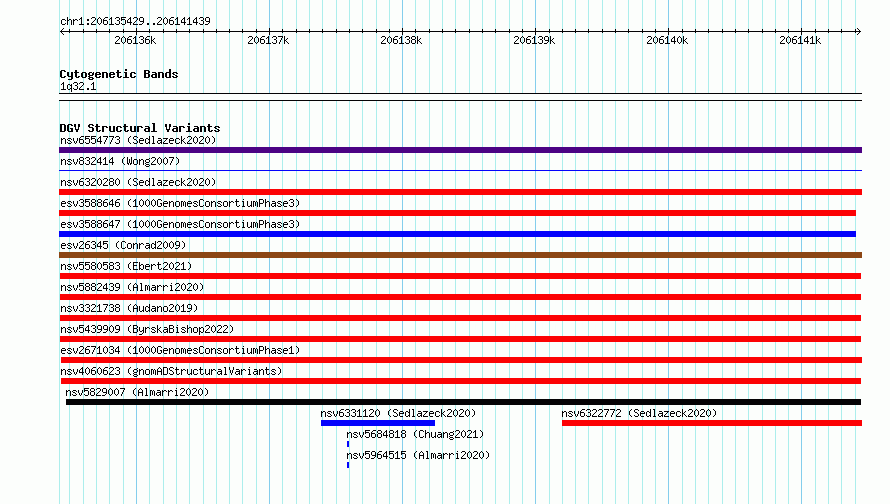Click nsv5882439 (Almarri2020) label

click(132, 287)
